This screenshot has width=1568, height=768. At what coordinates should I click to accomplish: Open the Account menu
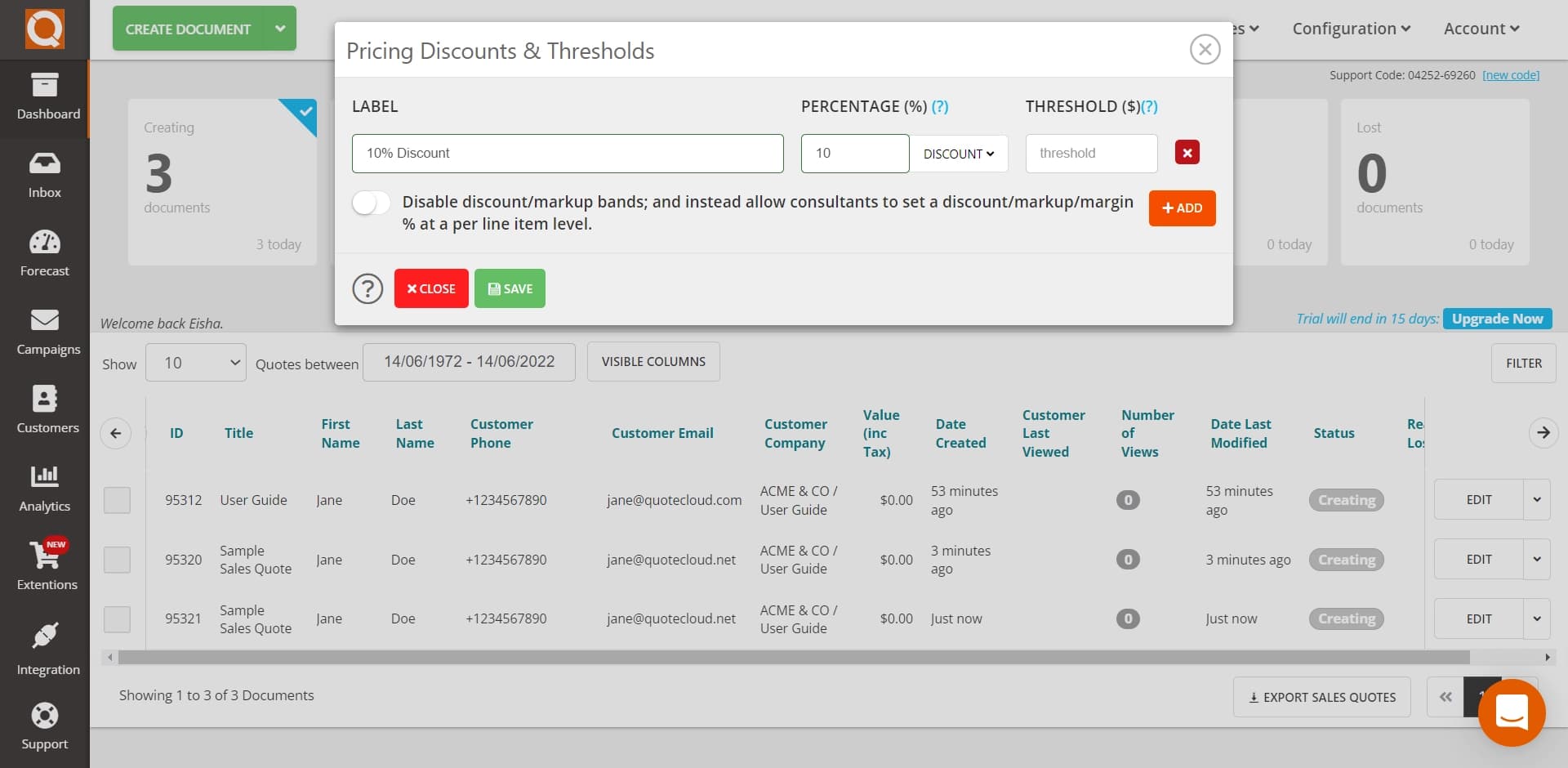click(1479, 28)
